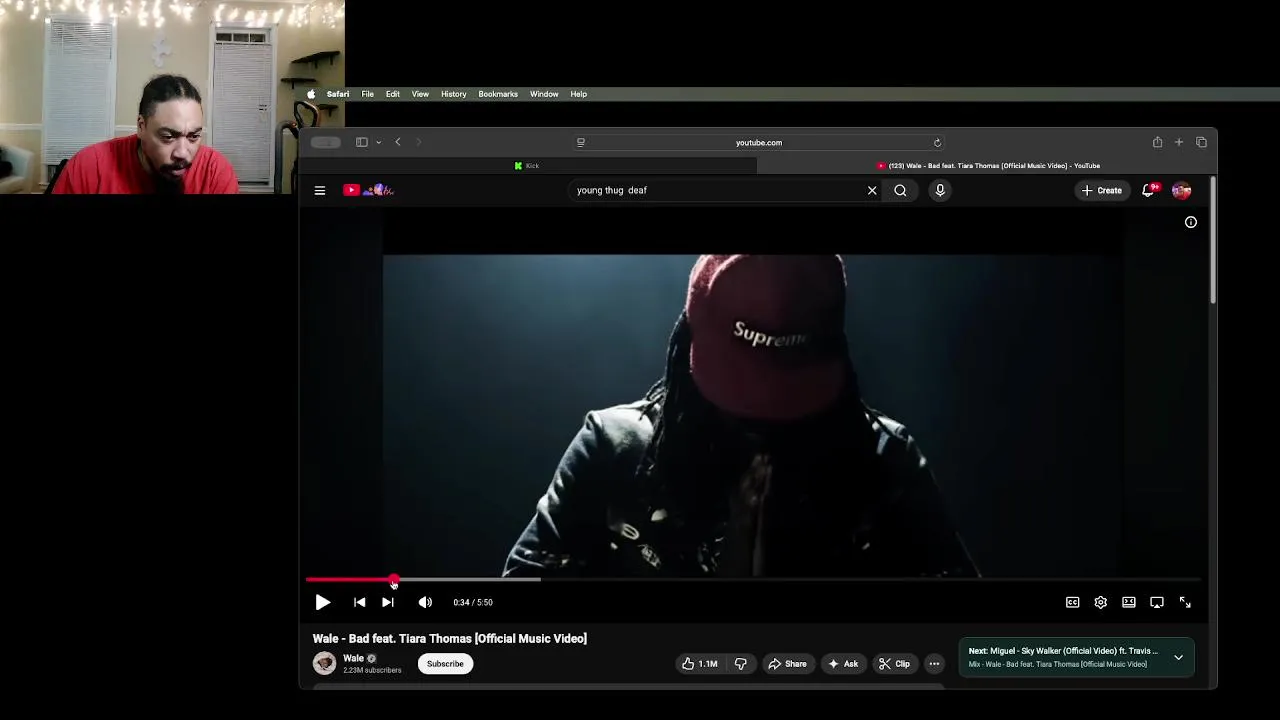
Task: Mute the video volume speaker
Action: click(425, 602)
